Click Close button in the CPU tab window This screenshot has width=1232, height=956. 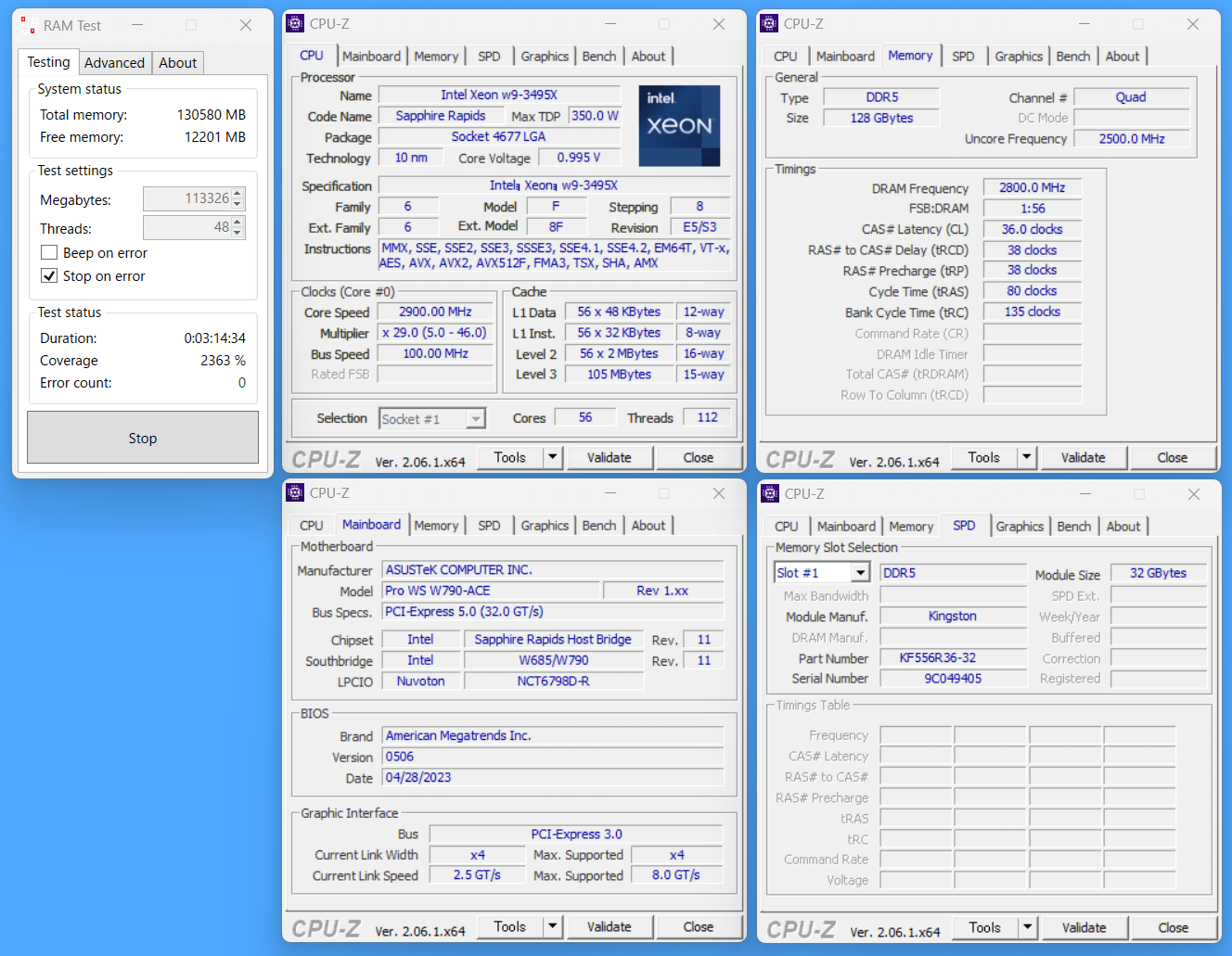[699, 457]
